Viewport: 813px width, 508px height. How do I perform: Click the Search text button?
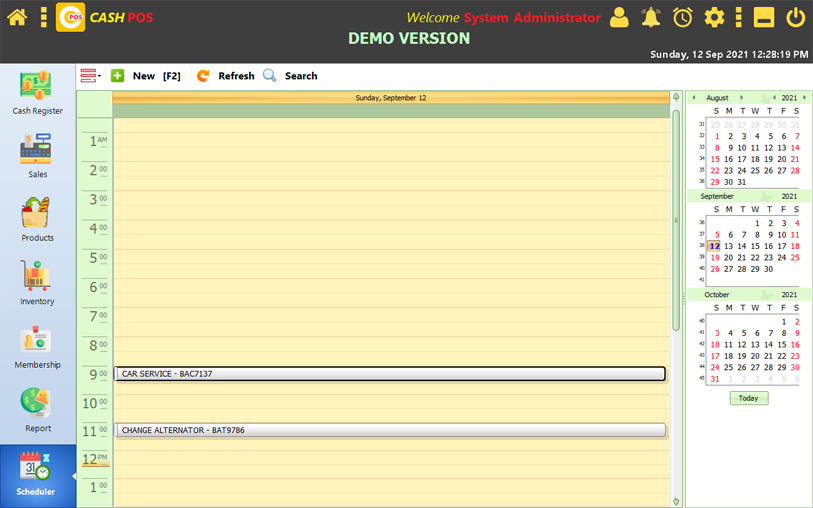[x=301, y=76]
